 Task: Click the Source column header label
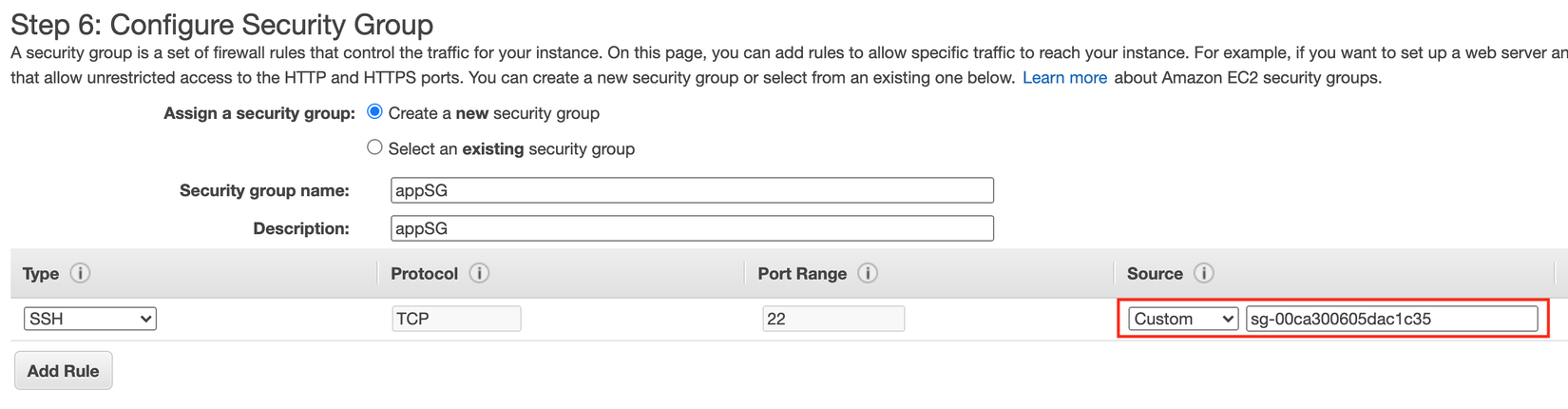1155,274
